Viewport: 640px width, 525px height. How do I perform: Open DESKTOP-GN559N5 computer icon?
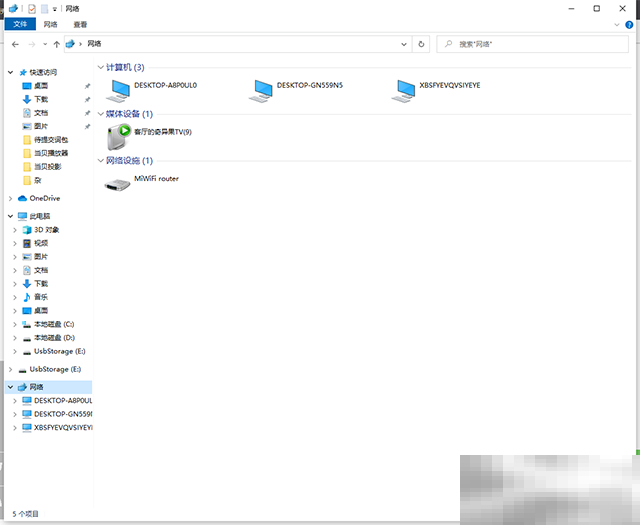click(261, 90)
